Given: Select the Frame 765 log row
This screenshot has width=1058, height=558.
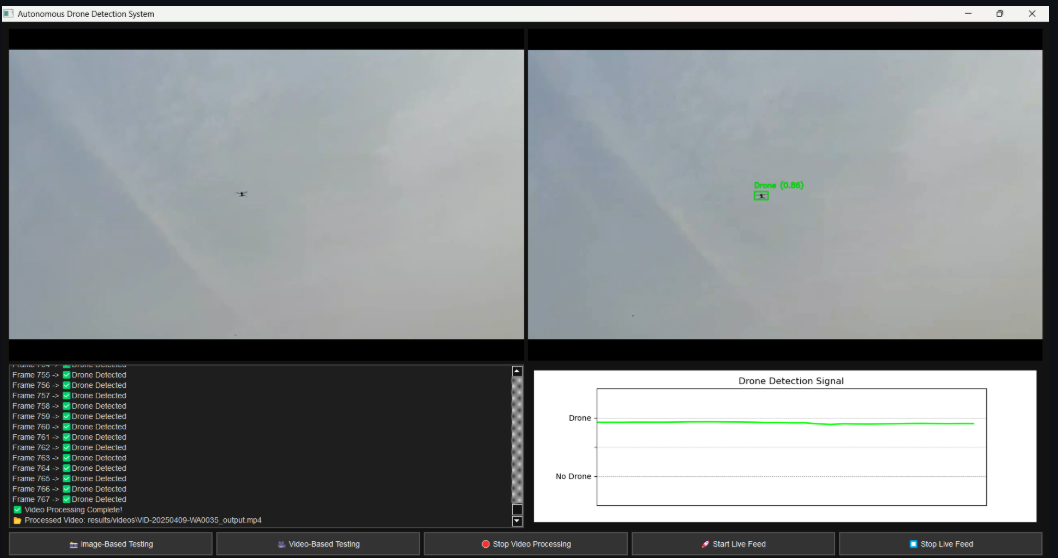Looking at the screenshot, I should (x=69, y=478).
